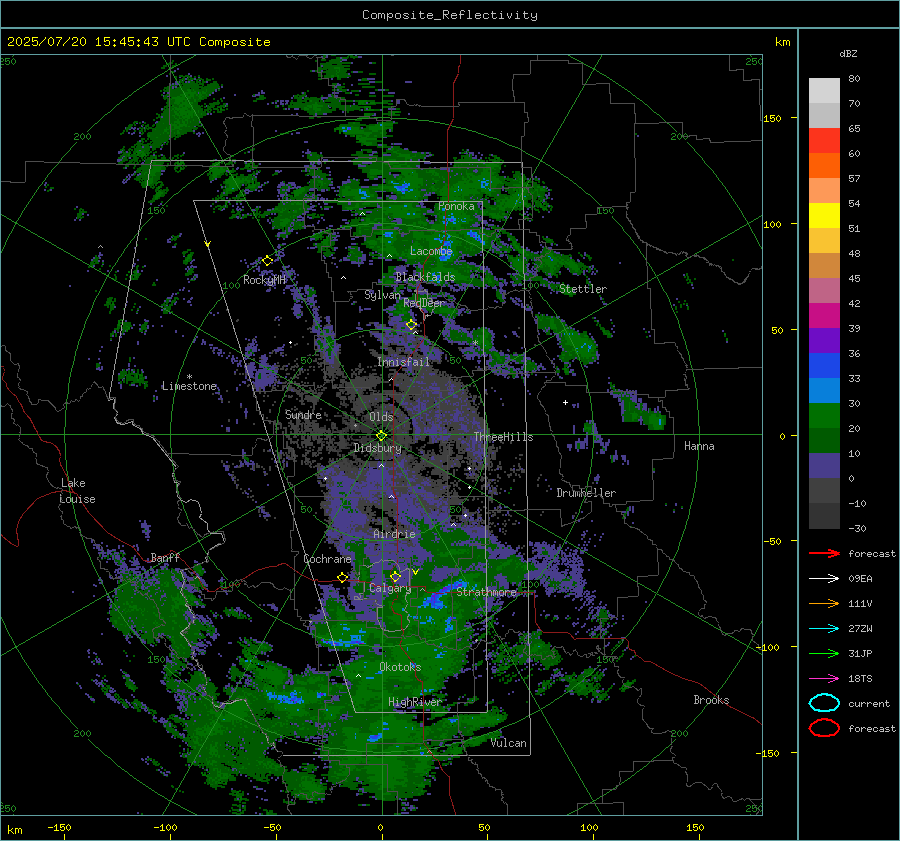
Task: Click the km unit label at top right
Action: click(783, 42)
